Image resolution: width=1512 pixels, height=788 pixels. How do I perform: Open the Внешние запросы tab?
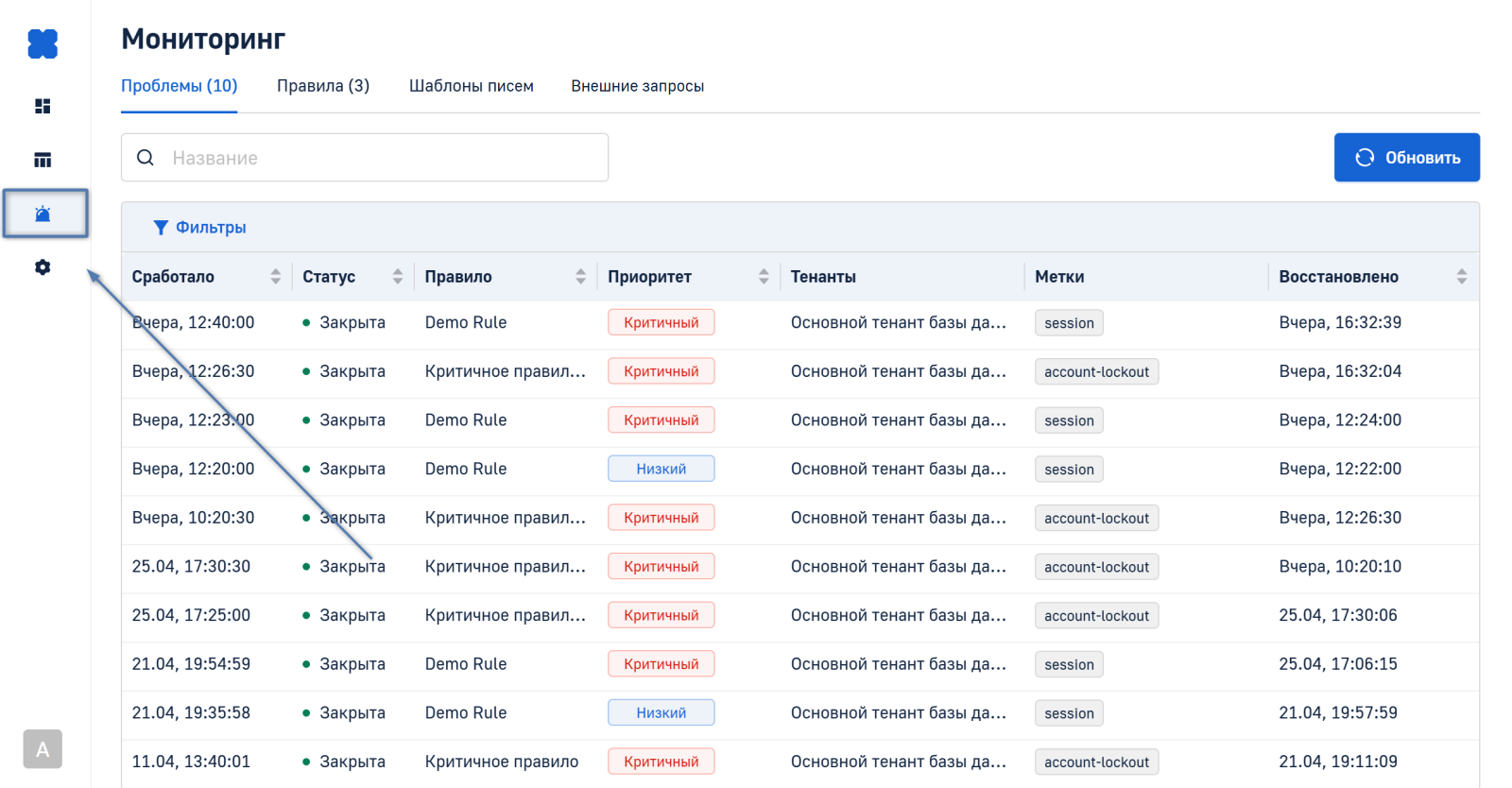coord(637,86)
